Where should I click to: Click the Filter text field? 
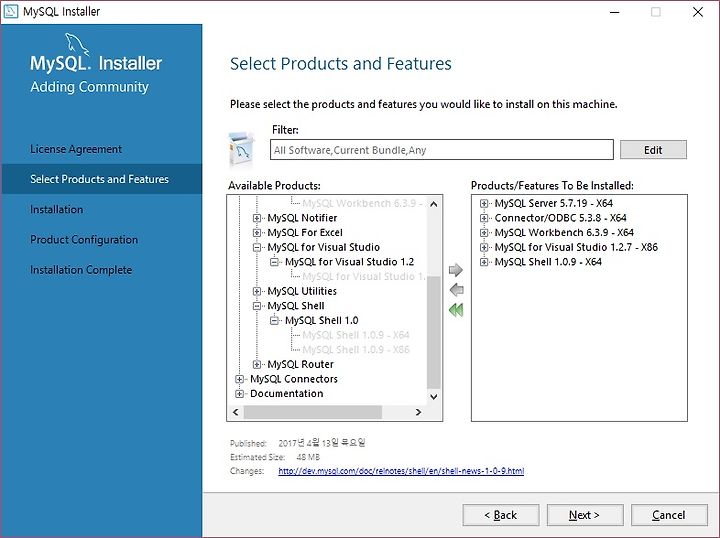click(441, 150)
